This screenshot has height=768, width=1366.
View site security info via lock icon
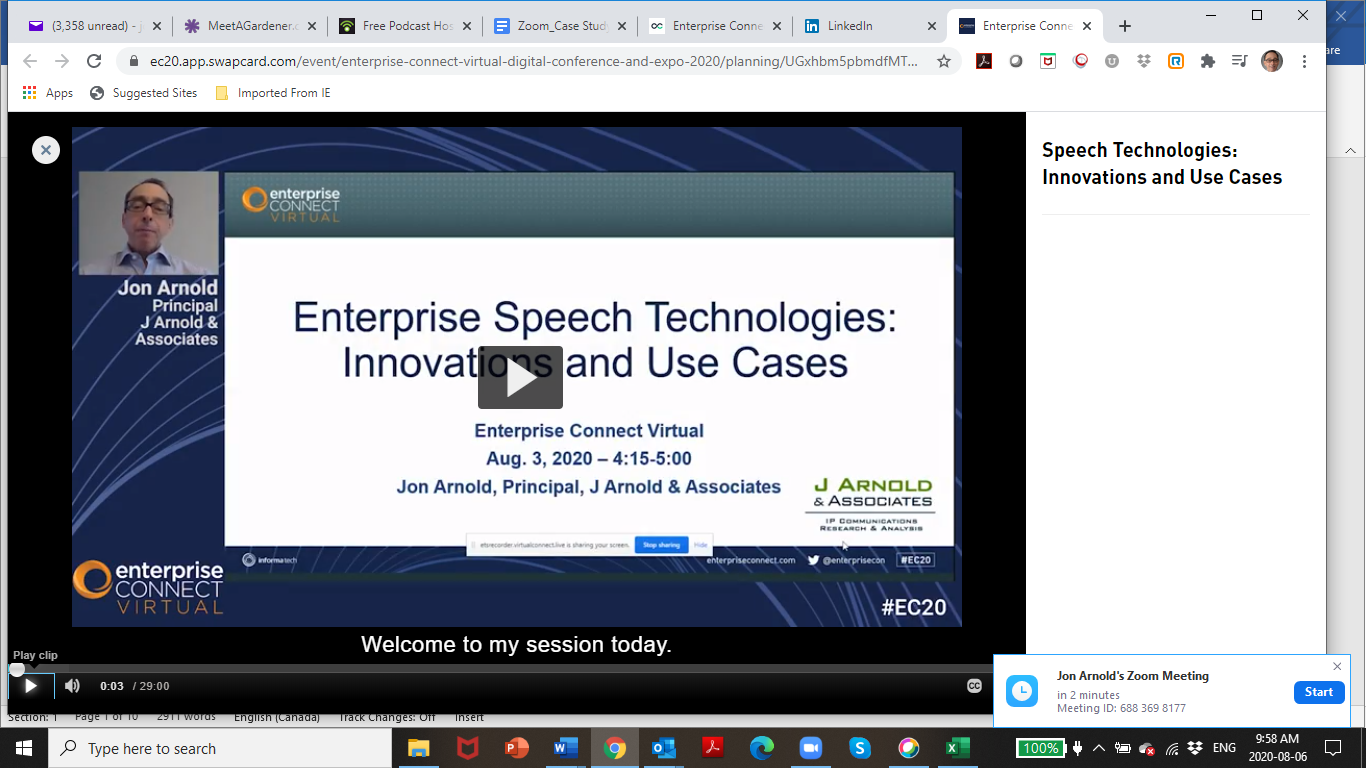(134, 61)
